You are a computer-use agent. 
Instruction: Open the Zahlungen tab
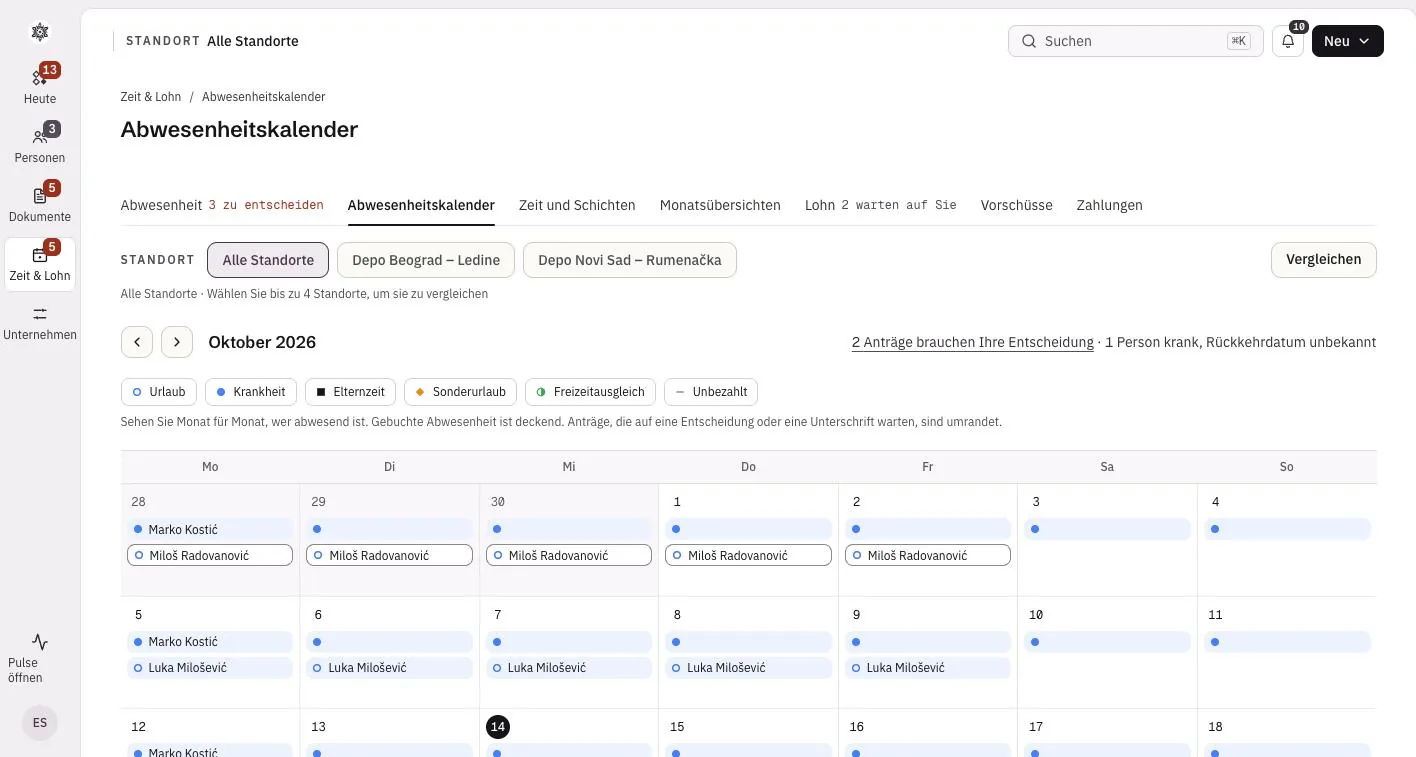[1109, 205]
